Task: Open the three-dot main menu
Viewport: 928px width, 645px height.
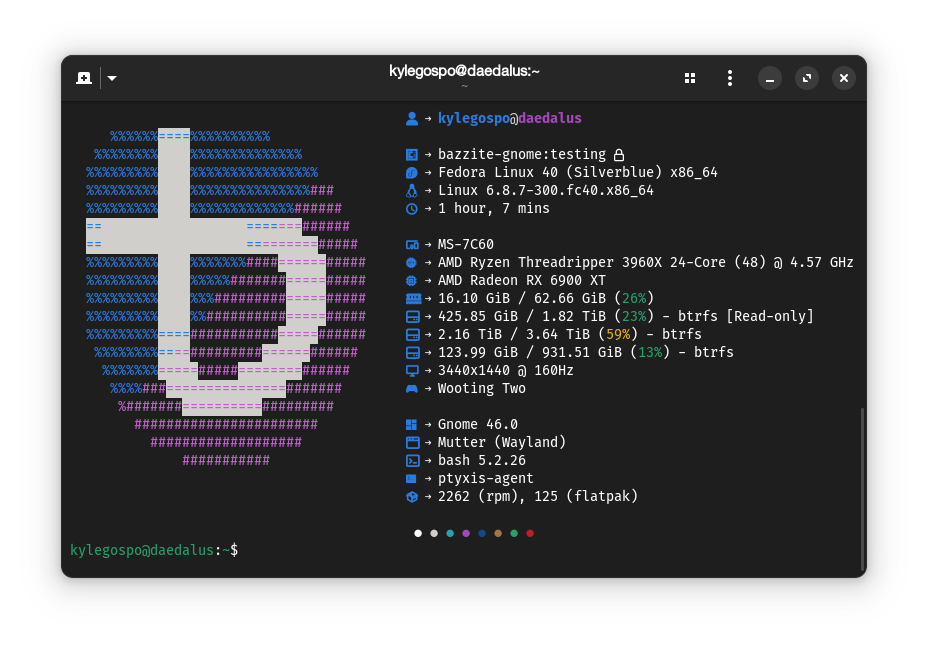Action: [x=730, y=78]
